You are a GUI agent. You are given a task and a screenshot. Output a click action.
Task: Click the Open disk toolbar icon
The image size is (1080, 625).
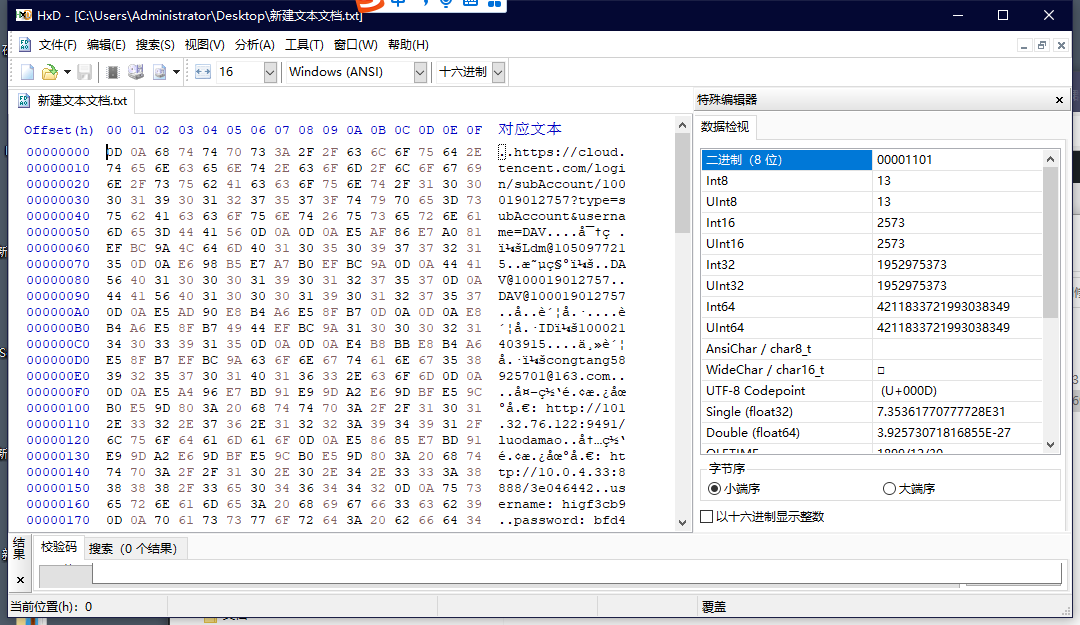point(135,72)
